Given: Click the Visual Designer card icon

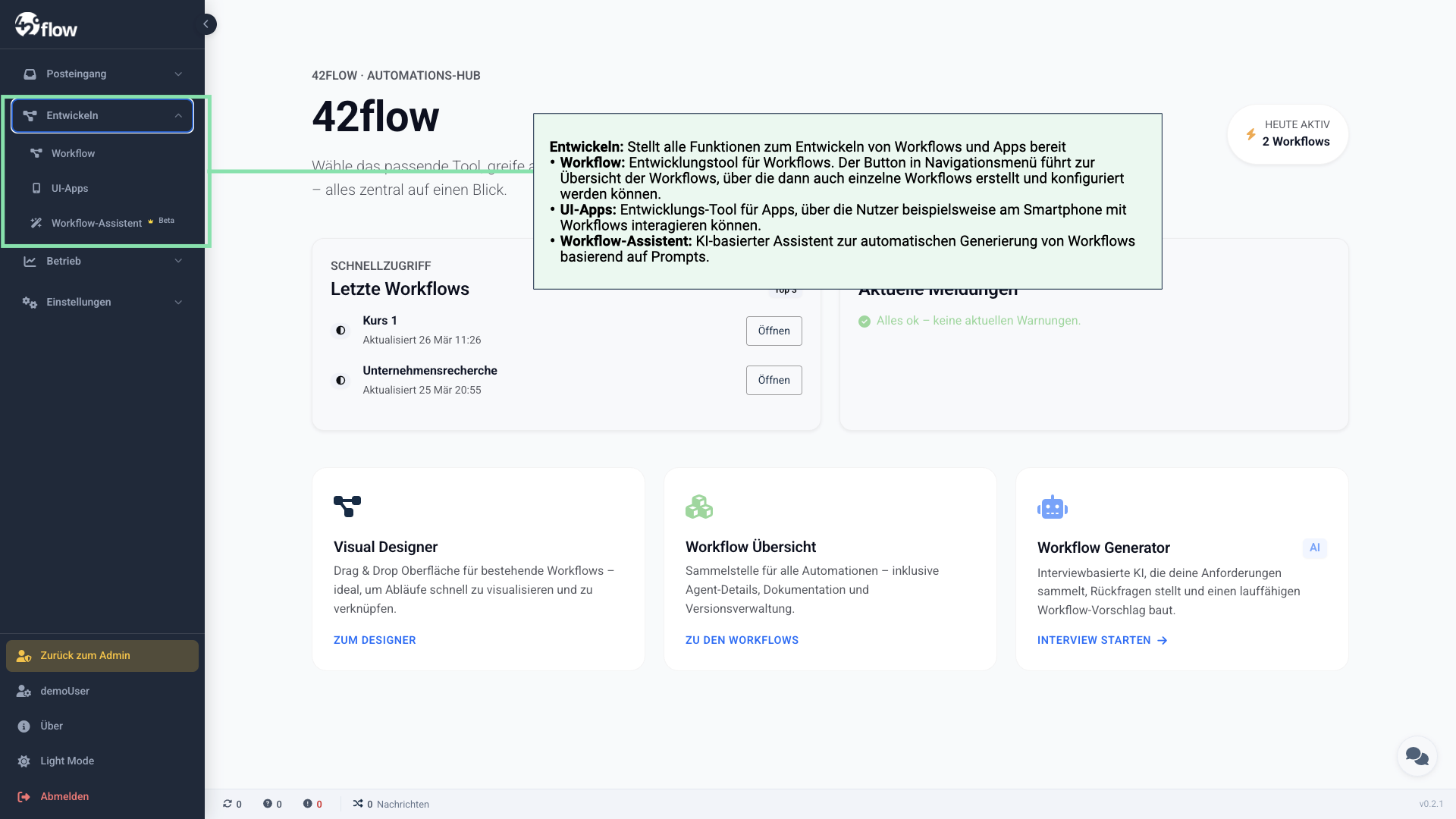Looking at the screenshot, I should (347, 507).
